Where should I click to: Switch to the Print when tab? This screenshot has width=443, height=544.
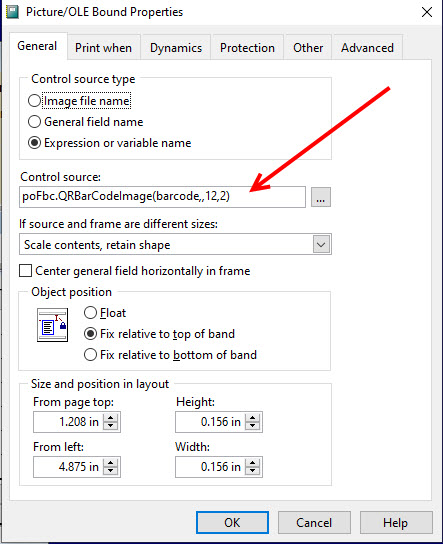103,48
